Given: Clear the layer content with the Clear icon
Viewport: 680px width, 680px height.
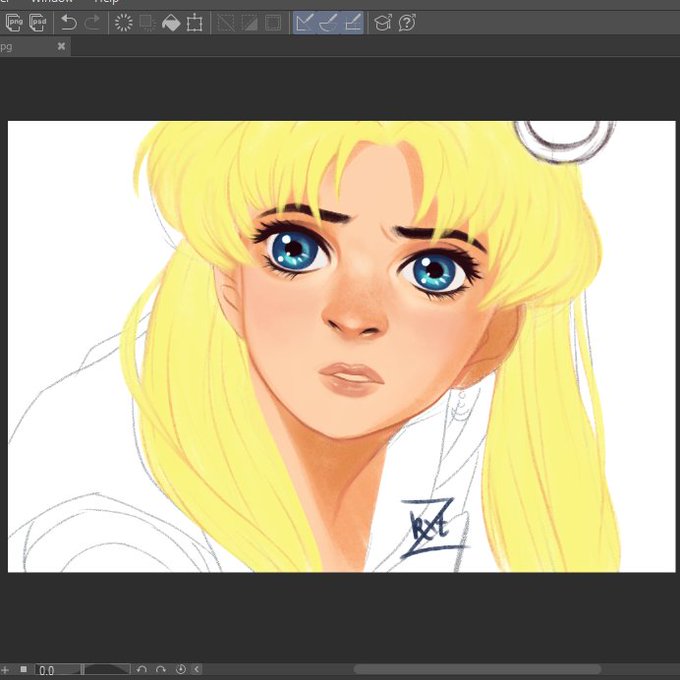Looking at the screenshot, I should tap(124, 23).
